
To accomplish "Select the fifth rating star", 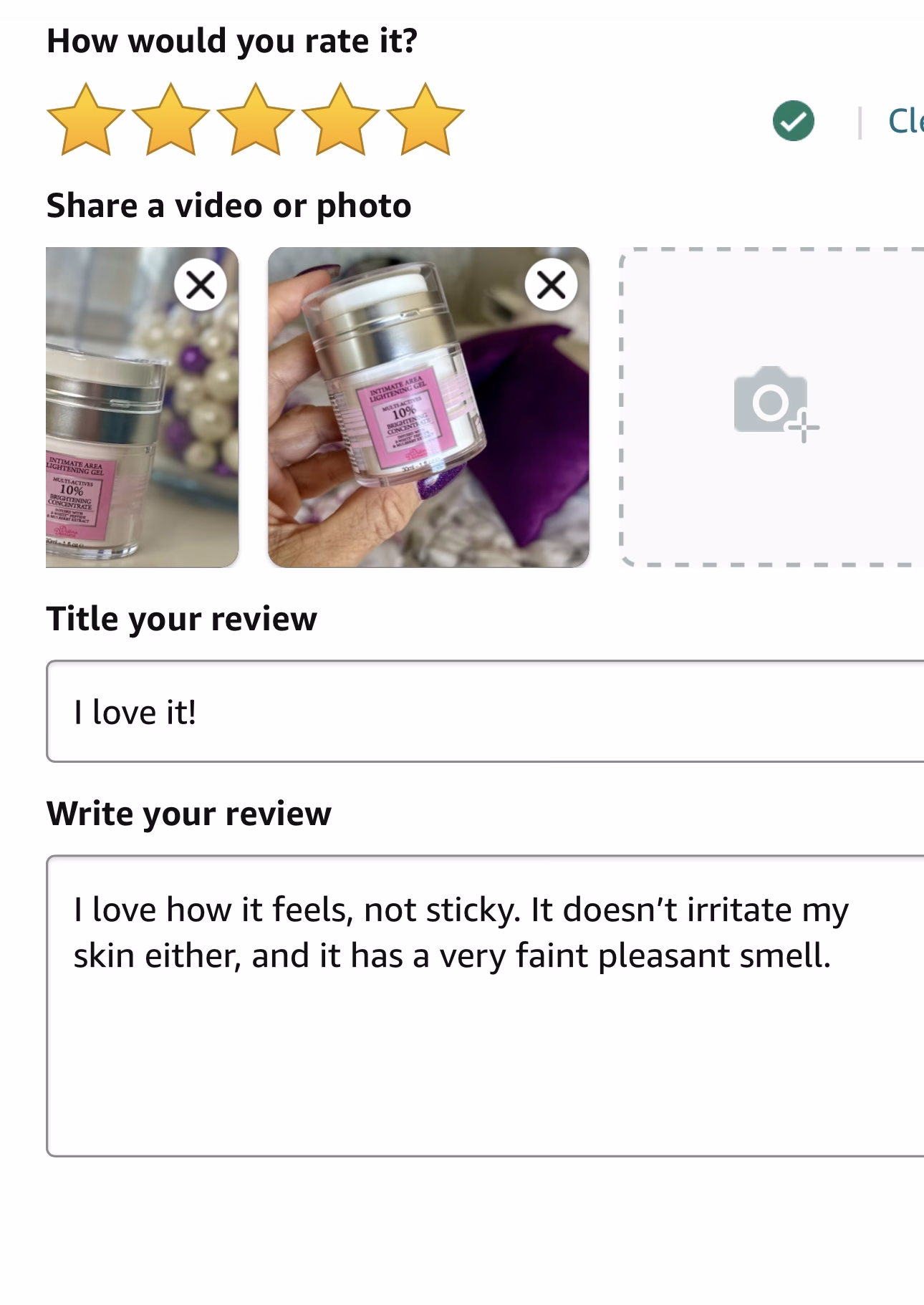I will tap(425, 120).
